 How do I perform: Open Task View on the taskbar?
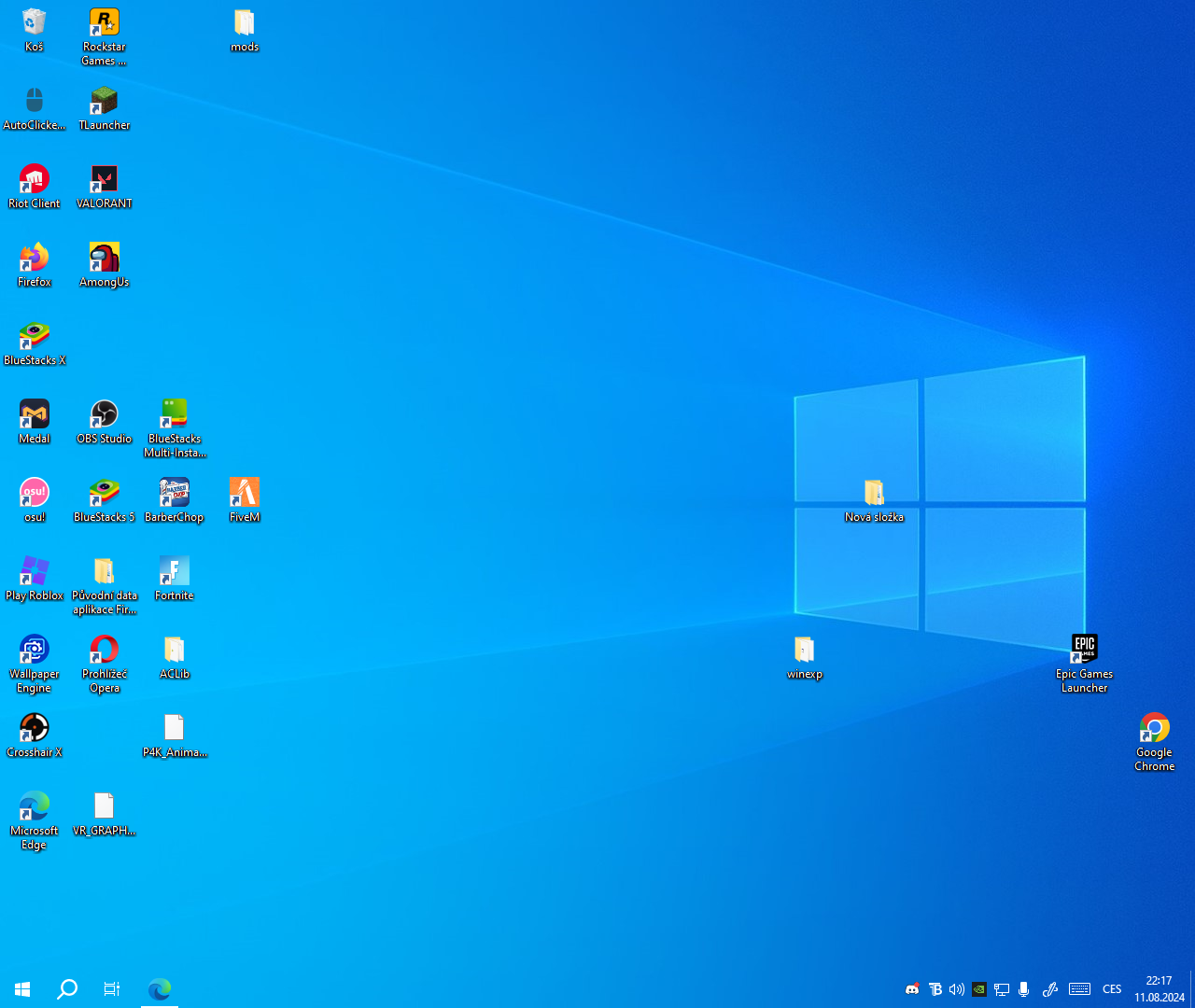112,988
